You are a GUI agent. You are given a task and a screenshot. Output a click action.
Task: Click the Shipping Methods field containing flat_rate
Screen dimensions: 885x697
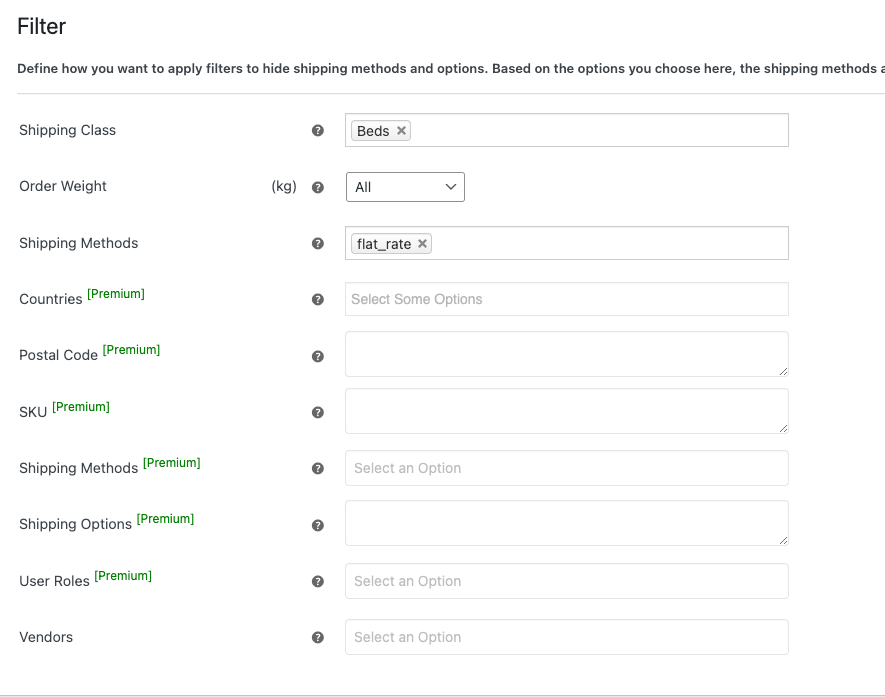pos(567,243)
